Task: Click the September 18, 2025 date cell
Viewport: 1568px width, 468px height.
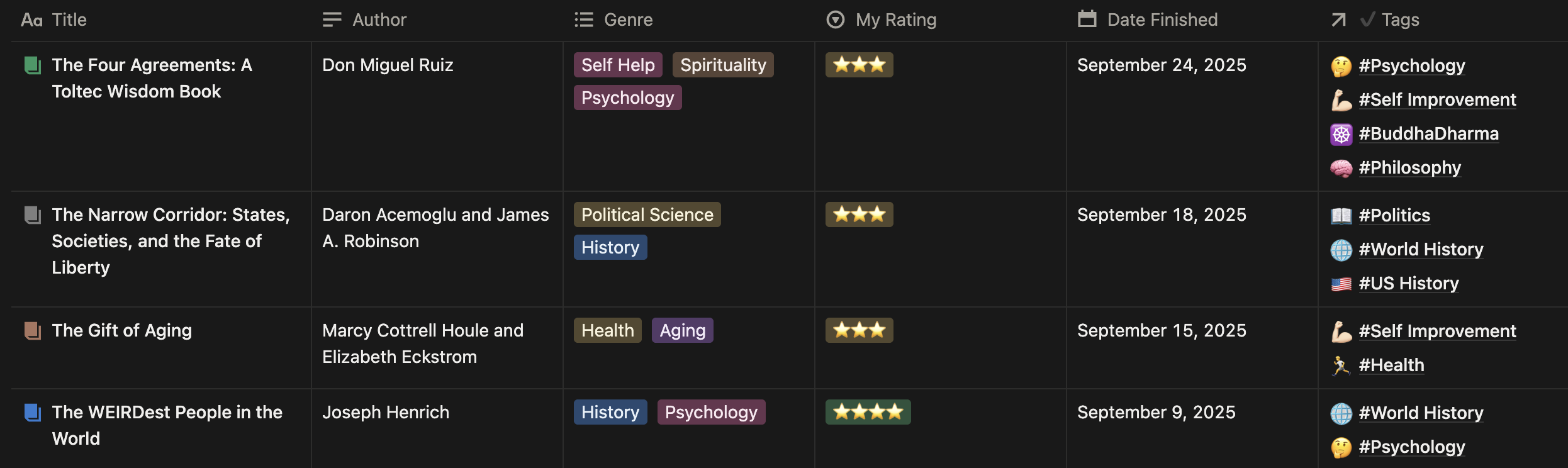Action: [x=1162, y=215]
